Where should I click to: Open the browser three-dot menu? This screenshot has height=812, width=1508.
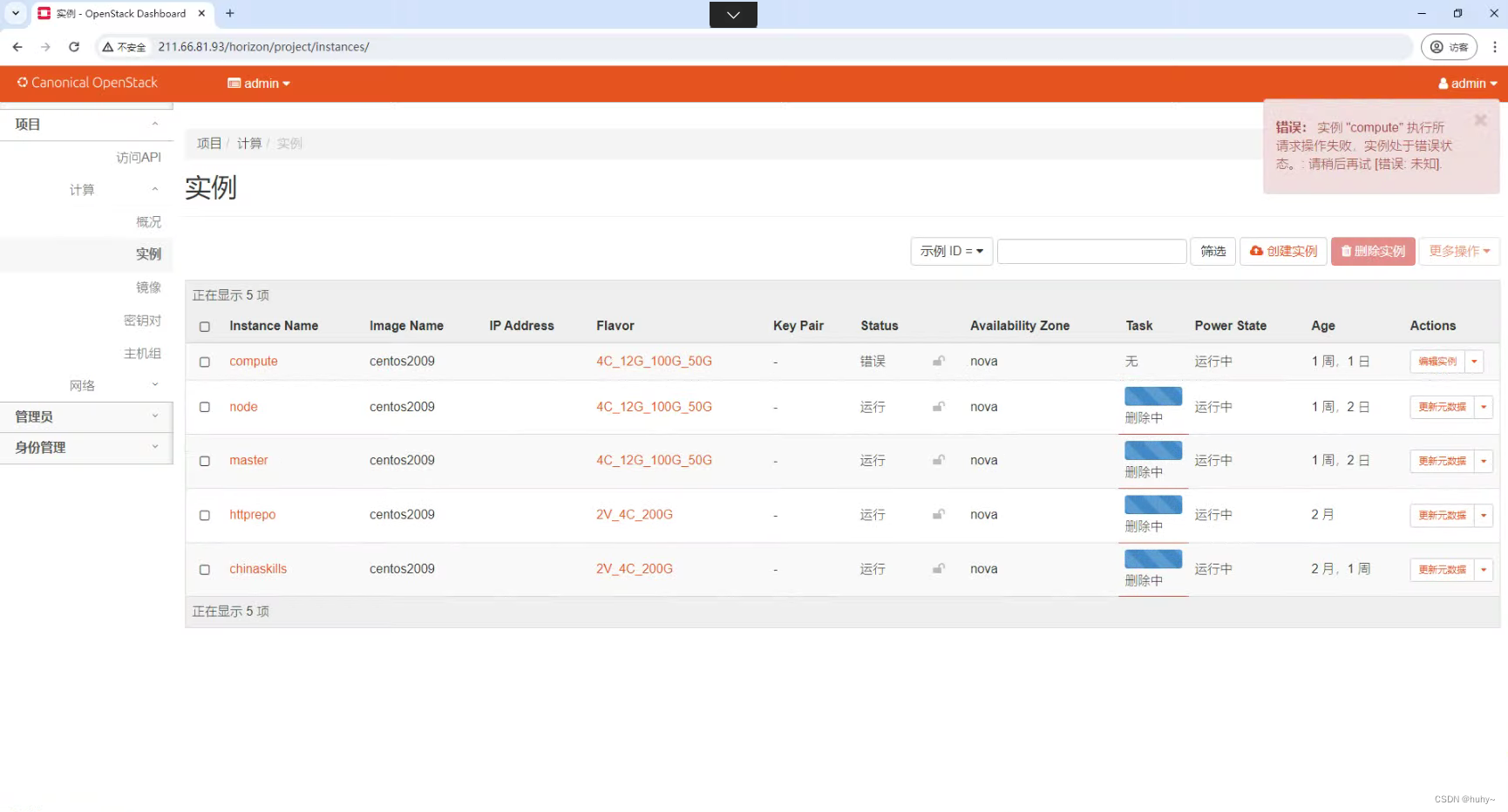coord(1494,47)
